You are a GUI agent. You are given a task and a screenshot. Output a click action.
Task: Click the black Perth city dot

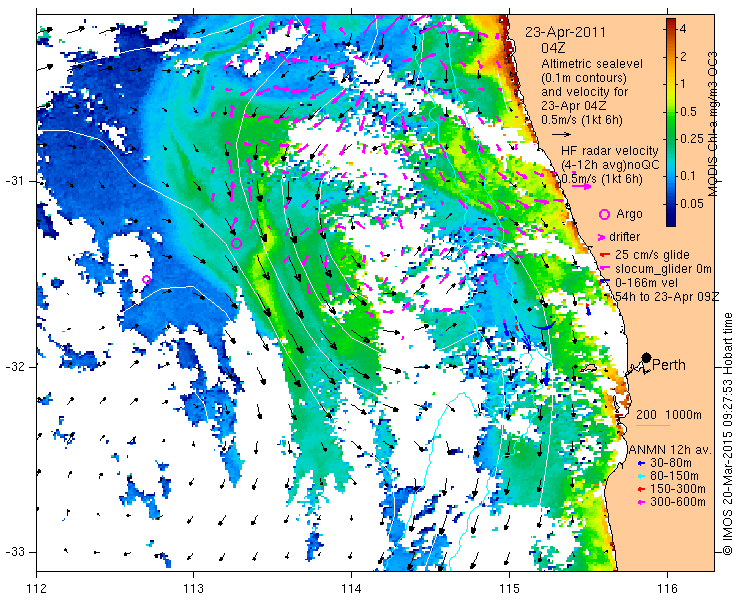pos(647,357)
